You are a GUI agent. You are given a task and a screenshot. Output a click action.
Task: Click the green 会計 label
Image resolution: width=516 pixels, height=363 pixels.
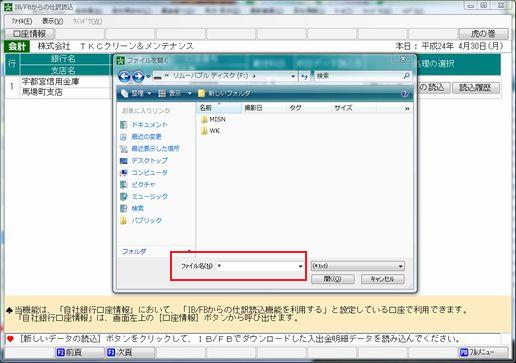[17, 46]
